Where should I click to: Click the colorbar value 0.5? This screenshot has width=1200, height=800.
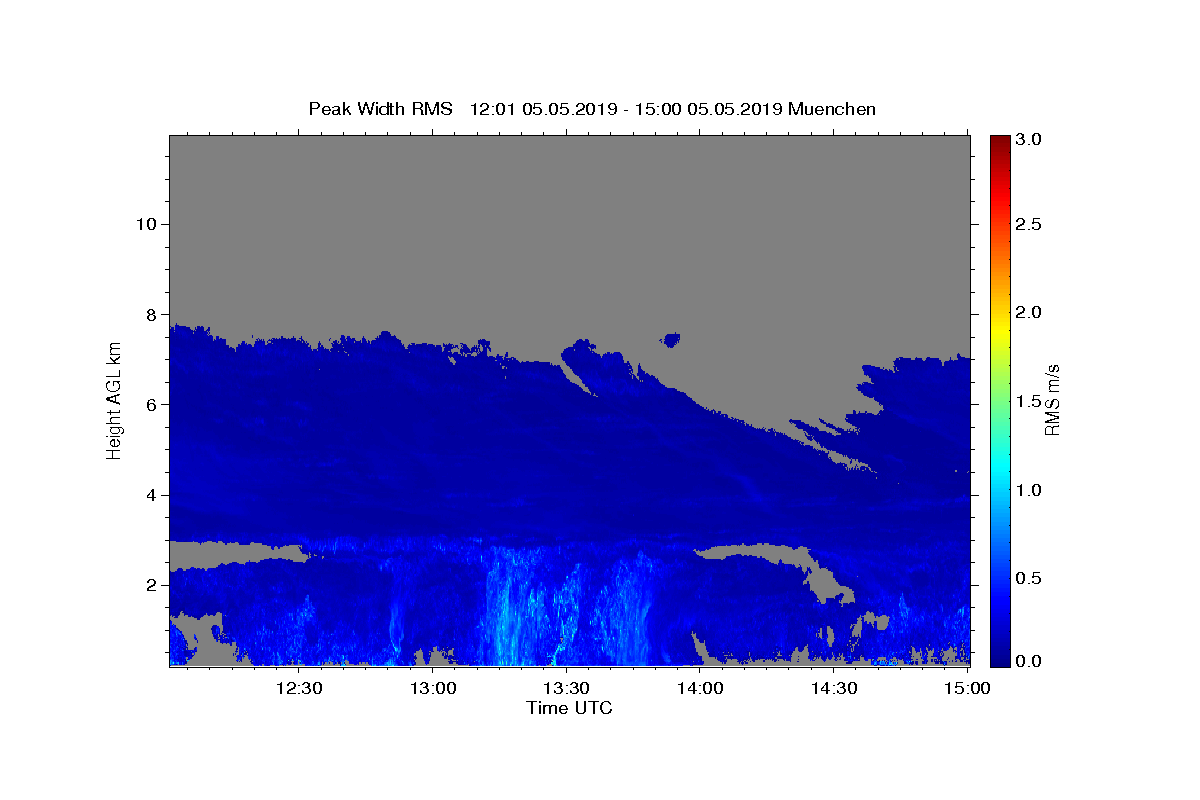click(x=1030, y=578)
